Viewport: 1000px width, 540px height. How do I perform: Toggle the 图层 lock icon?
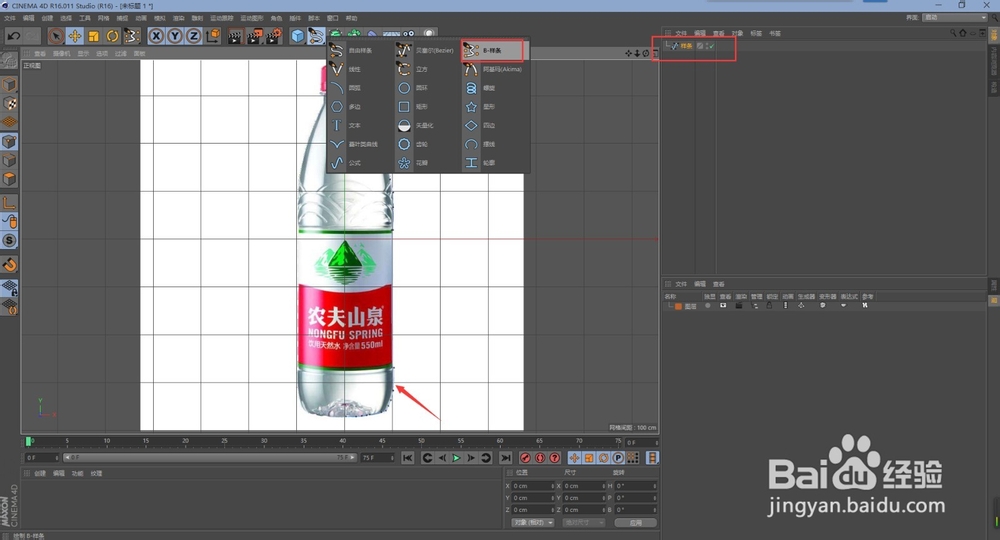click(769, 305)
